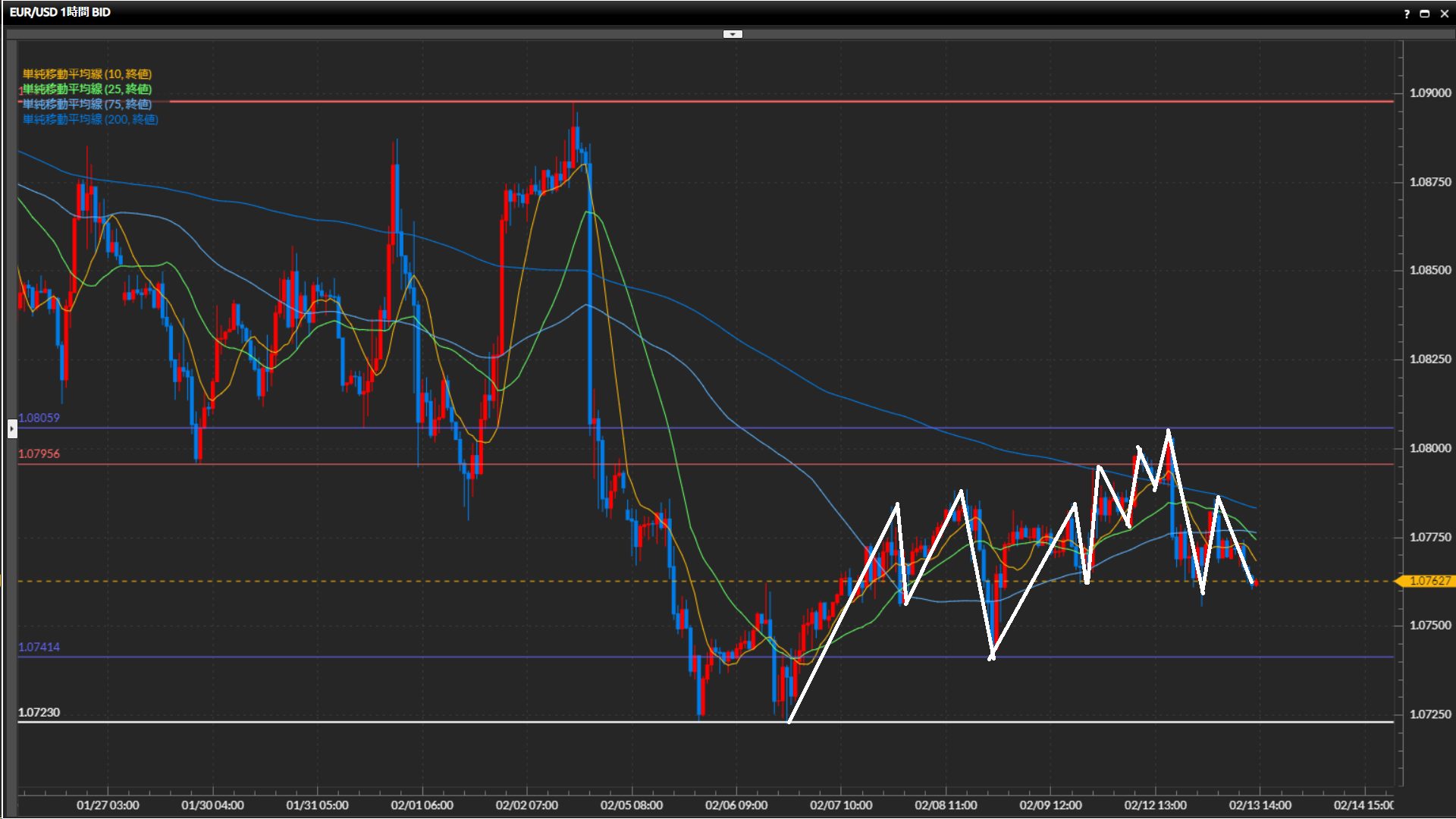Select the 75-period moving average label
1456x819 pixels.
coord(87,104)
